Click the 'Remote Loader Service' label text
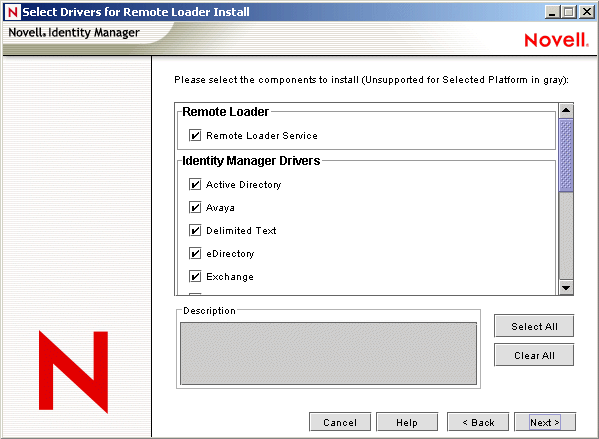The width and height of the screenshot is (599, 439). [x=262, y=135]
